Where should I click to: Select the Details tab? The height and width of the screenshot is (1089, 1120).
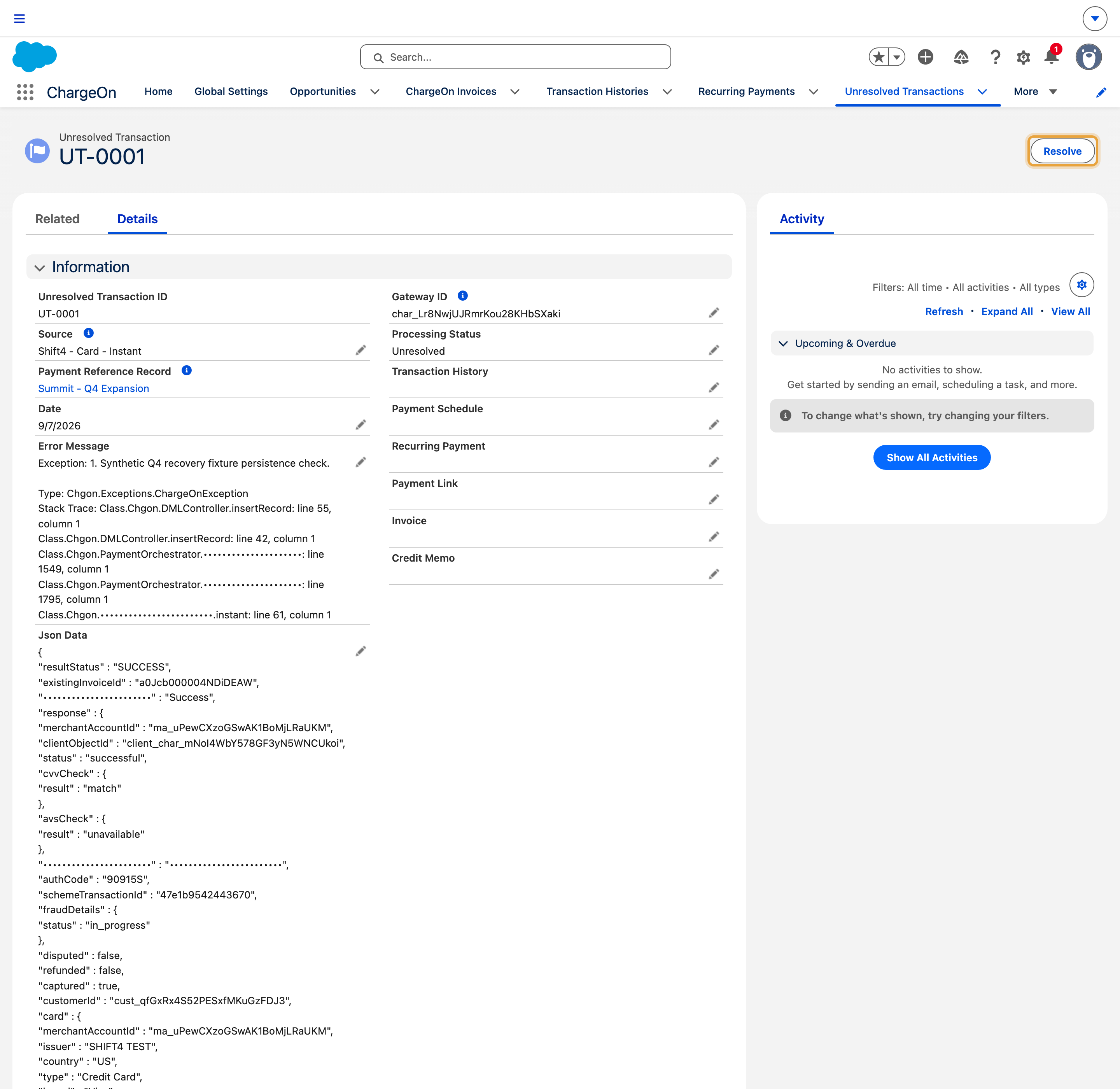(137, 219)
